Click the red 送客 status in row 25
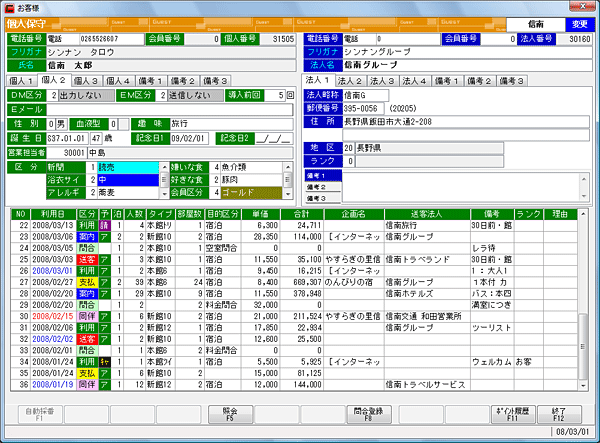The width and height of the screenshot is (600, 443). click(87, 259)
